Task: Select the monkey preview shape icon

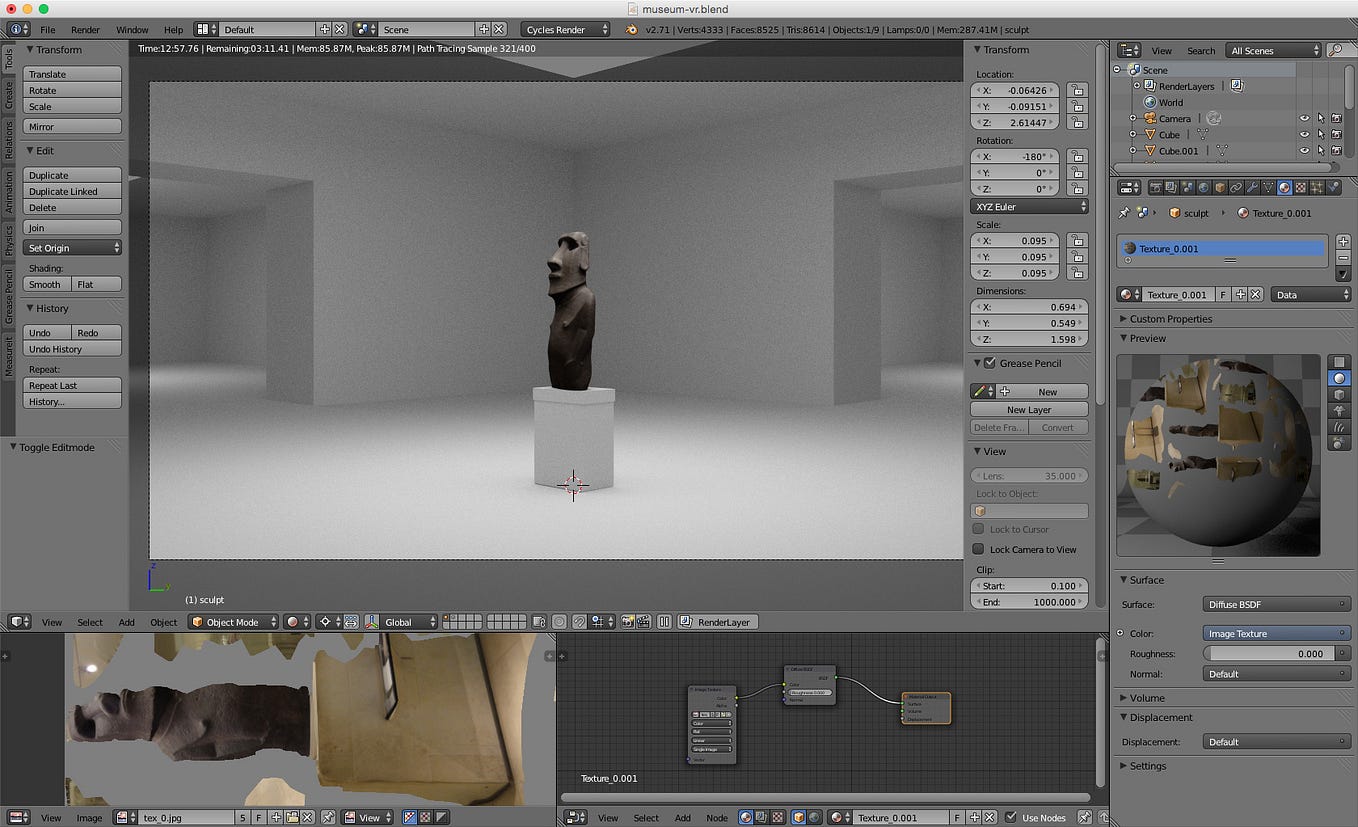Action: point(1340,411)
